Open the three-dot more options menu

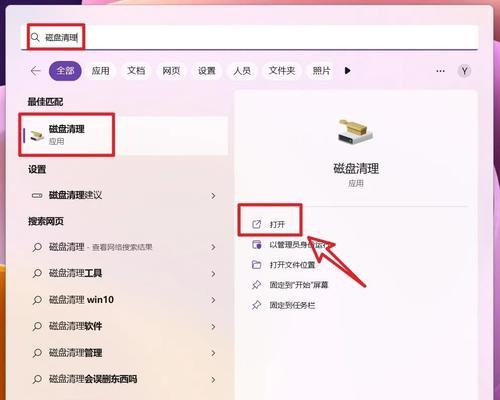440,71
